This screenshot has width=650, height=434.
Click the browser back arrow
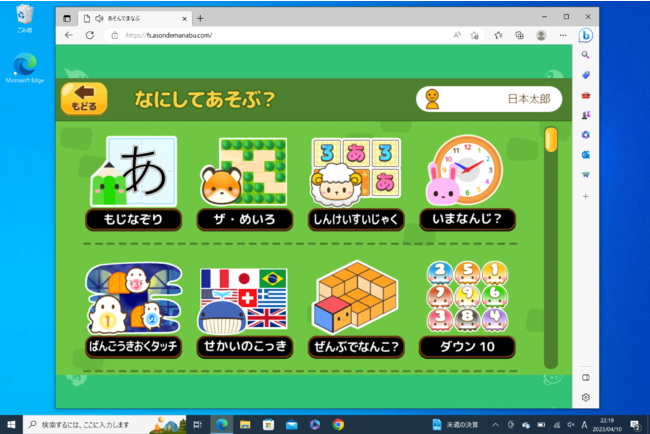[69, 35]
